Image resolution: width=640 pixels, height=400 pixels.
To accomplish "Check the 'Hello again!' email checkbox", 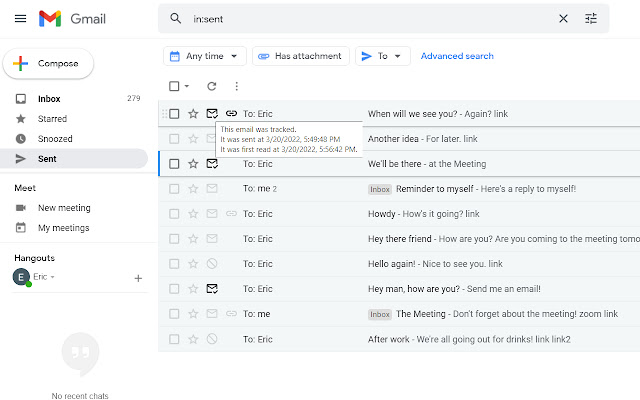I will (174, 264).
